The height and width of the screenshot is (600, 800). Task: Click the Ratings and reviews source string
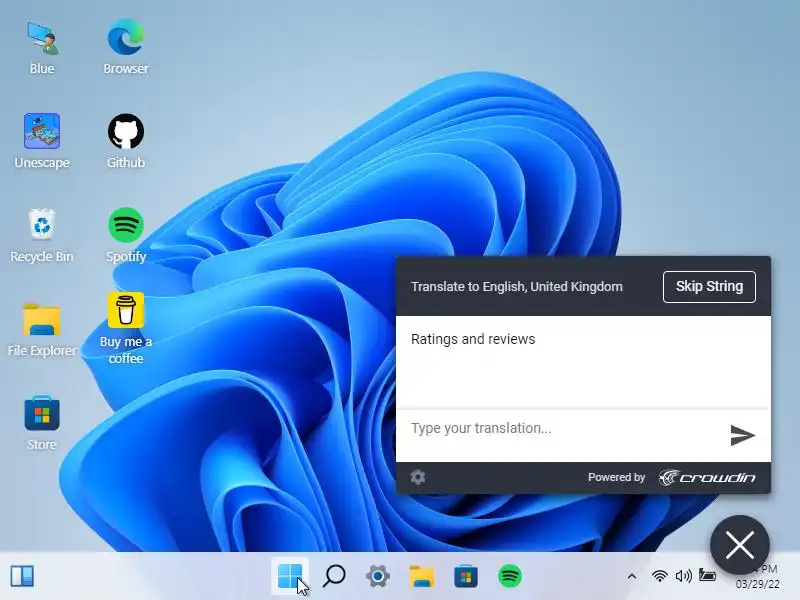pos(473,339)
